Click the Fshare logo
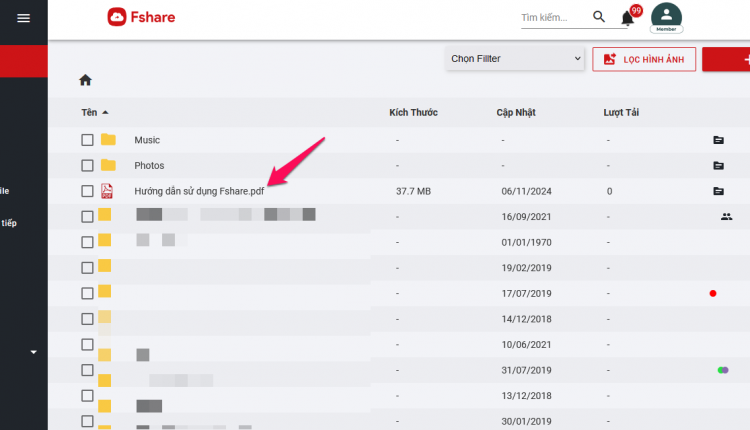The image size is (750, 430). (141, 17)
